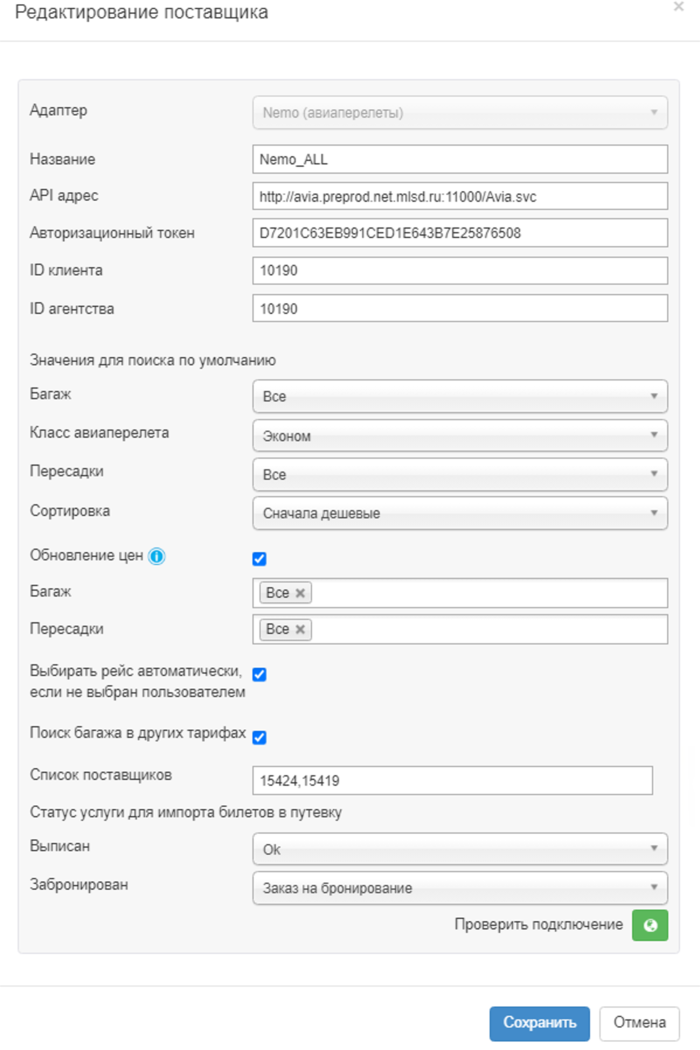
Task: Click the Авторизационный токен field
Action: pos(460,233)
